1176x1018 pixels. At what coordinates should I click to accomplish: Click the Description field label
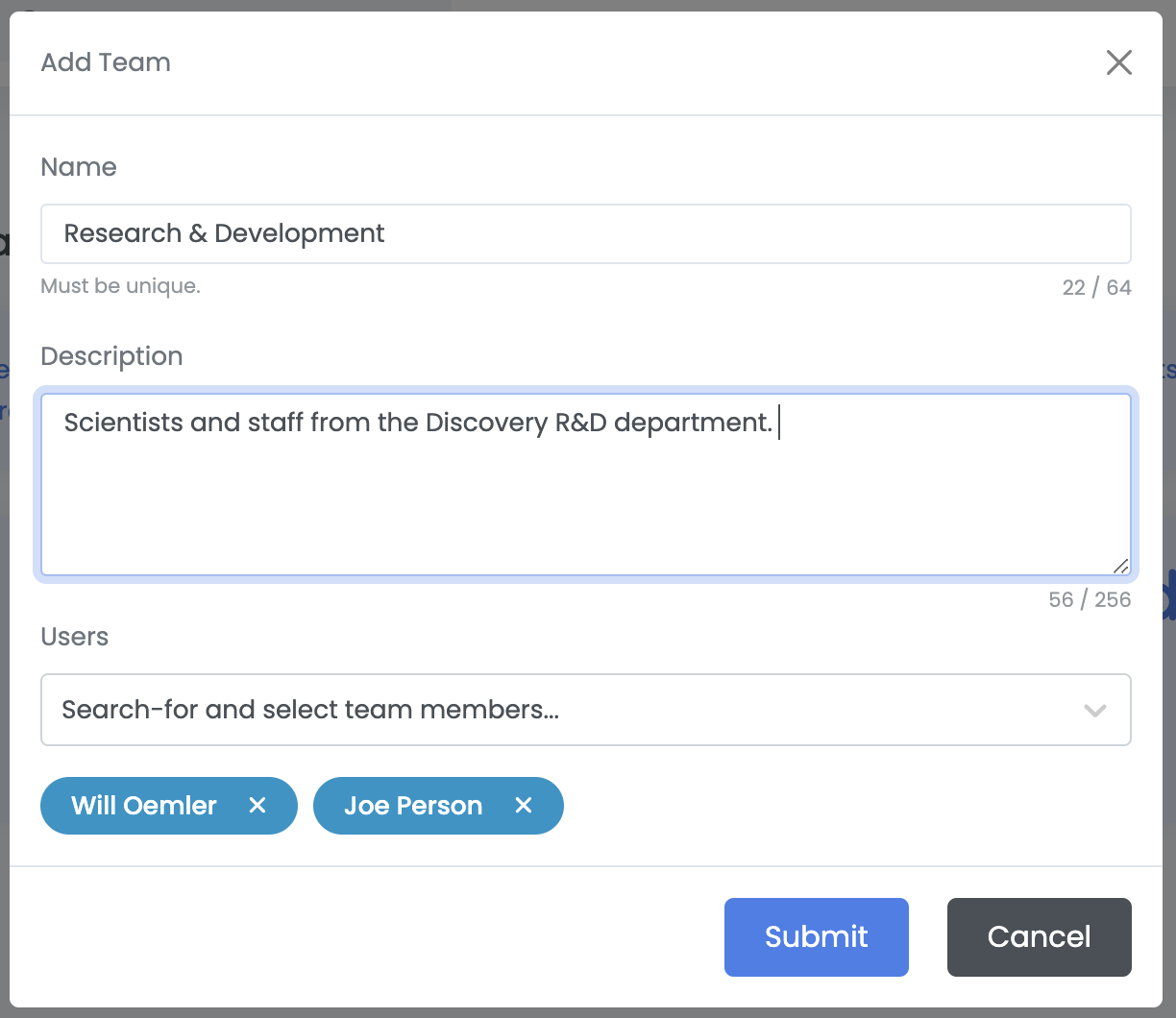pos(111,356)
